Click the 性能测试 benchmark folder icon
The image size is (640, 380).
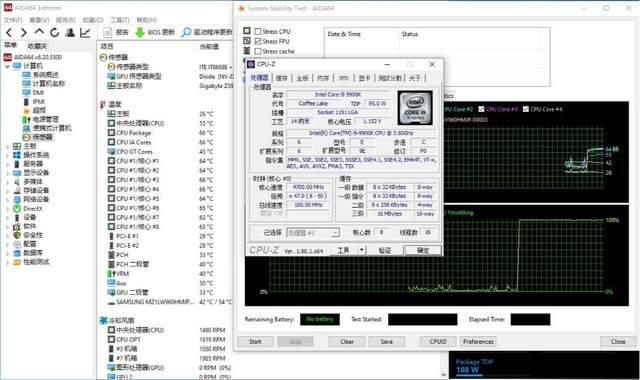coord(17,262)
